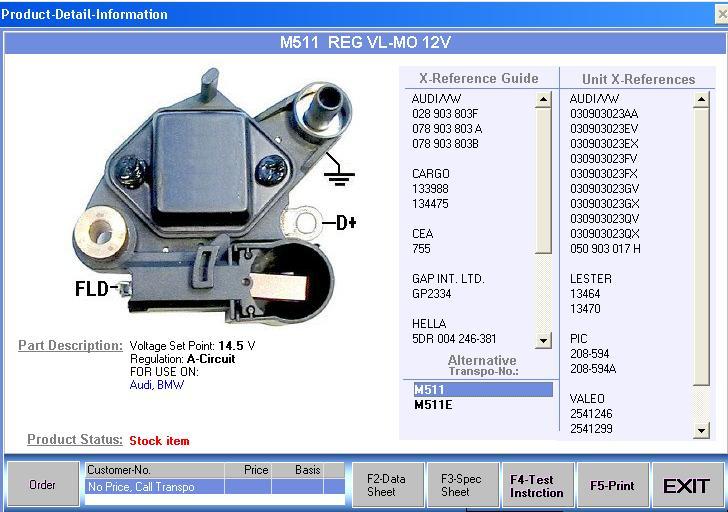Click the Customer-No. column header
This screenshot has height=512, width=728.
[x=155, y=470]
